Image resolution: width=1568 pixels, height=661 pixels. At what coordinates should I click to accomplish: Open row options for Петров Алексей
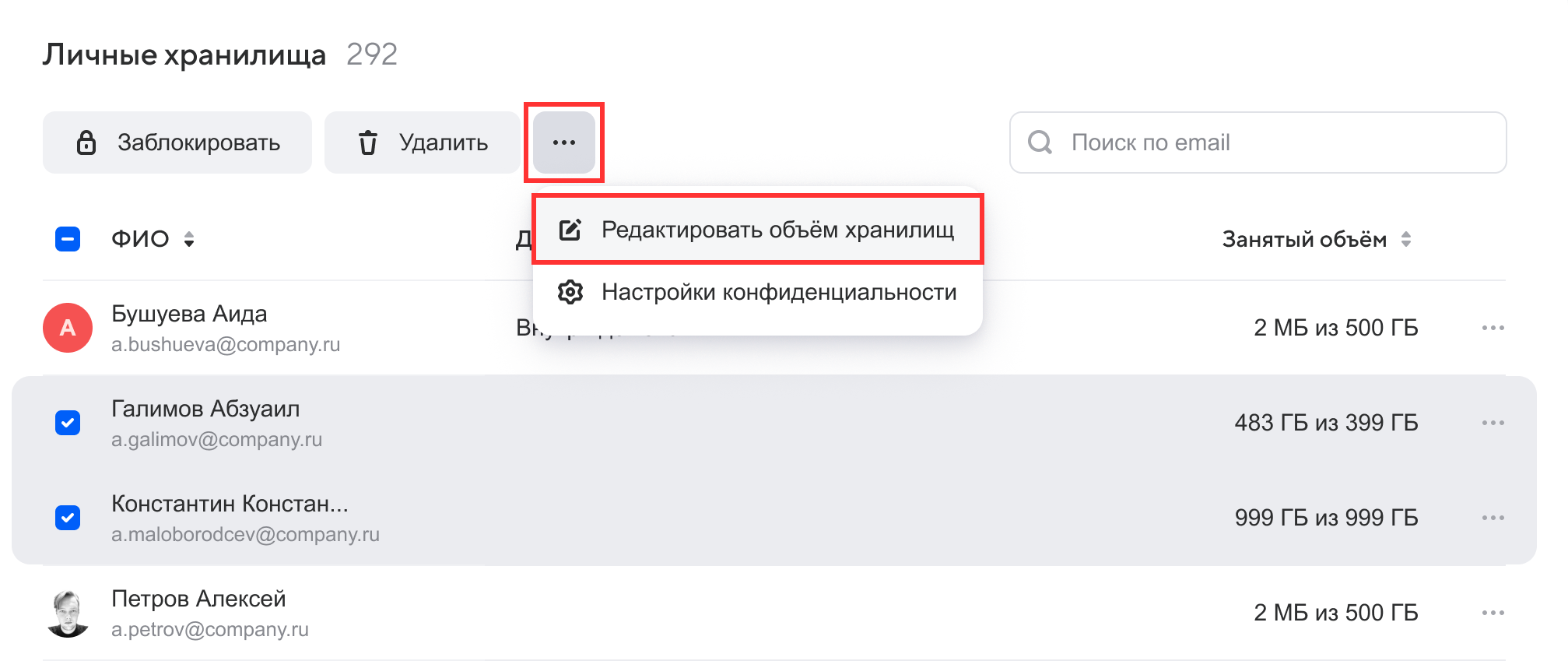(x=1493, y=613)
